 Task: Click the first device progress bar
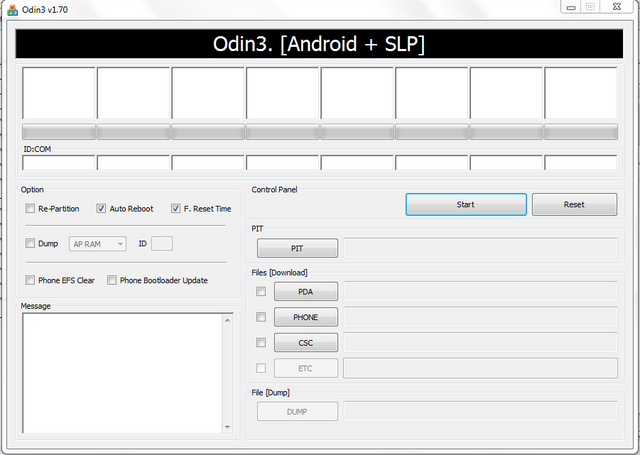point(59,132)
